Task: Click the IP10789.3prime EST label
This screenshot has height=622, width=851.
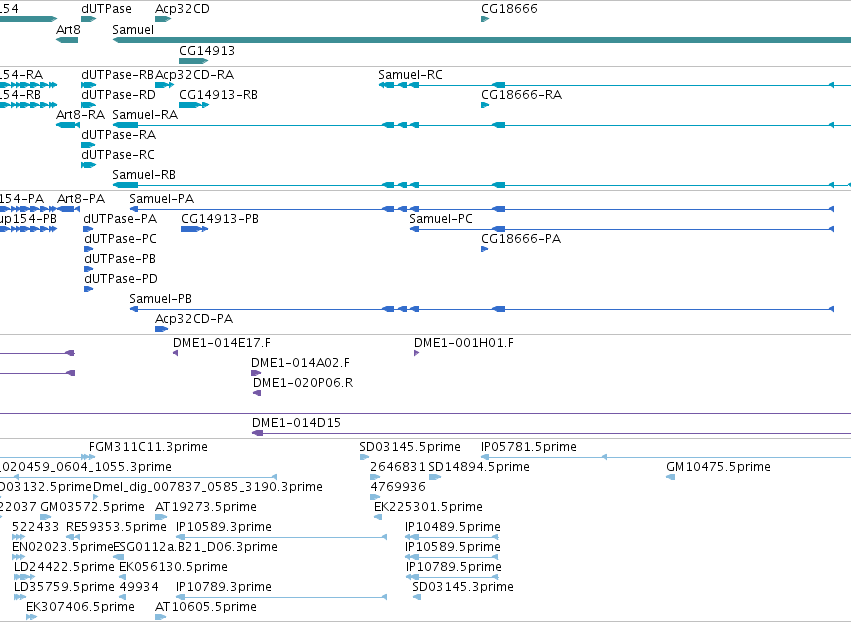Action: 224,587
